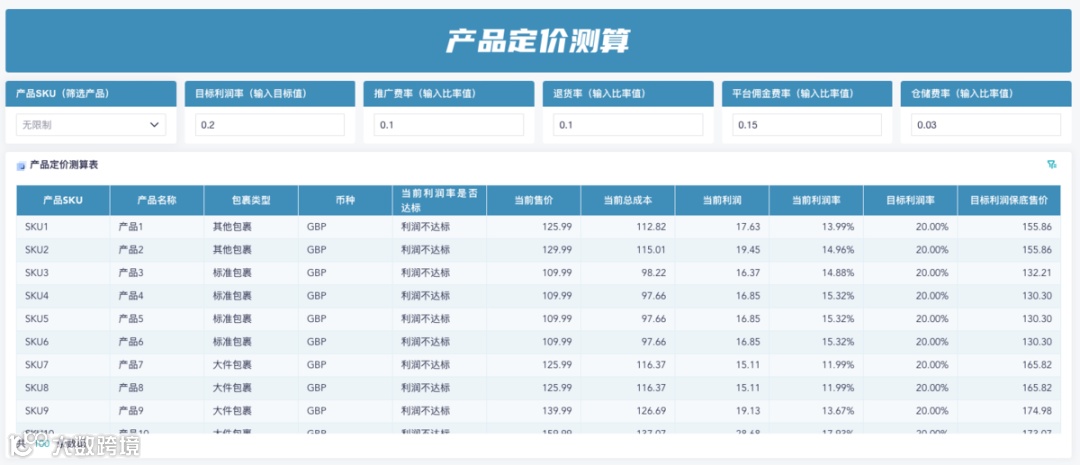
Task: Click profit value 16.37 for SKU3
Action: [x=749, y=273]
